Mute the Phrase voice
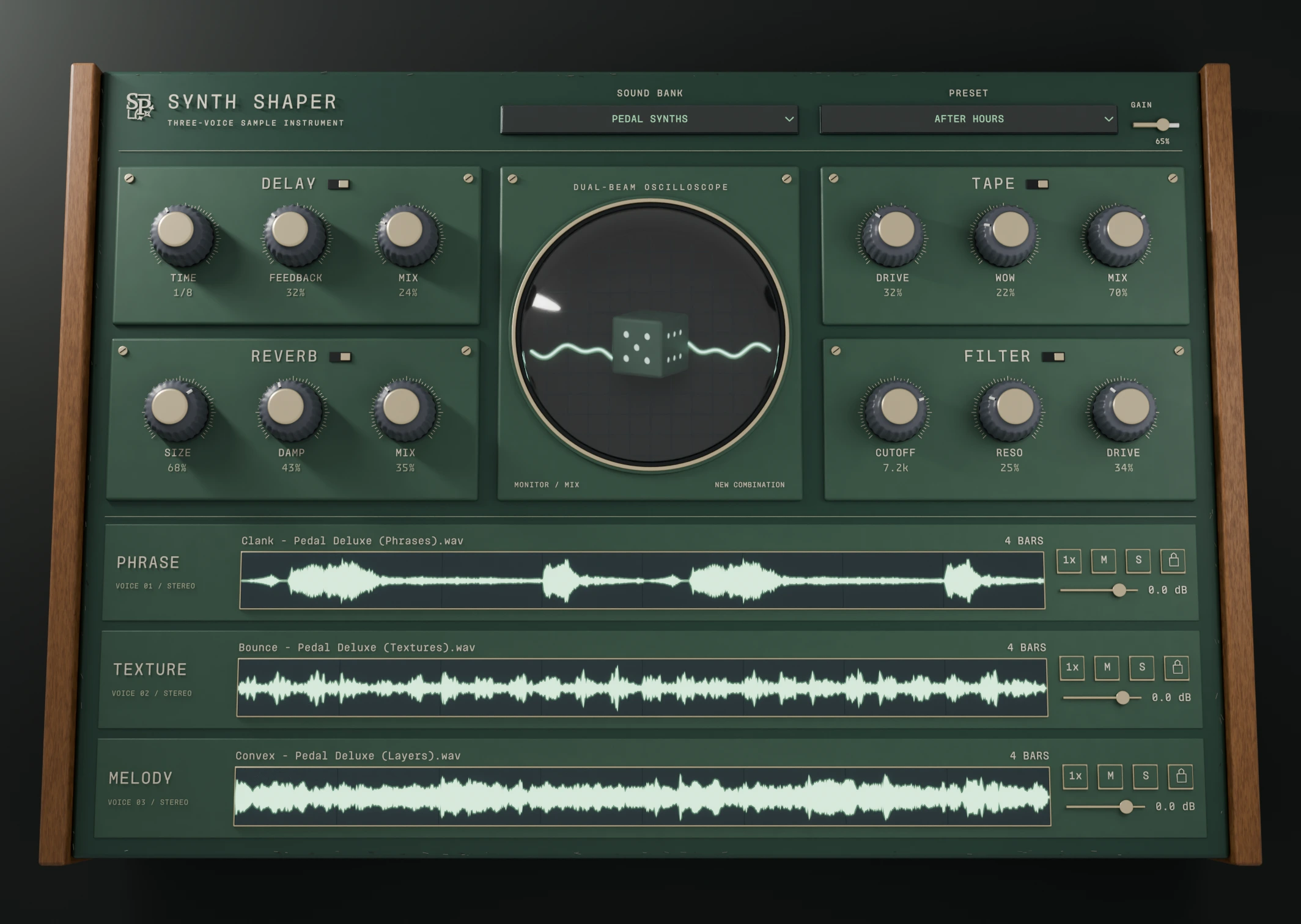1301x924 pixels. (1104, 560)
